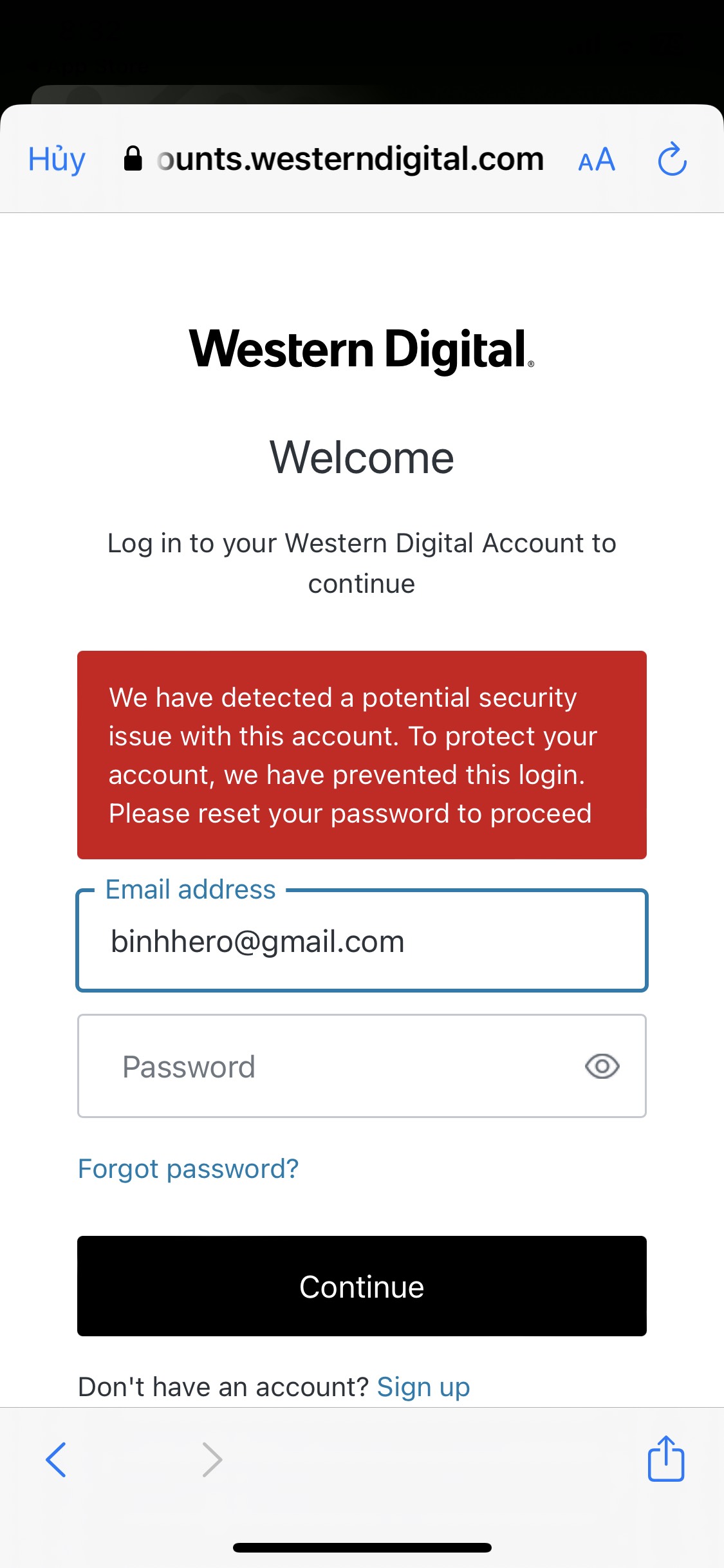Click the Western Digital logo
The height and width of the screenshot is (1568, 724).
coord(362,349)
